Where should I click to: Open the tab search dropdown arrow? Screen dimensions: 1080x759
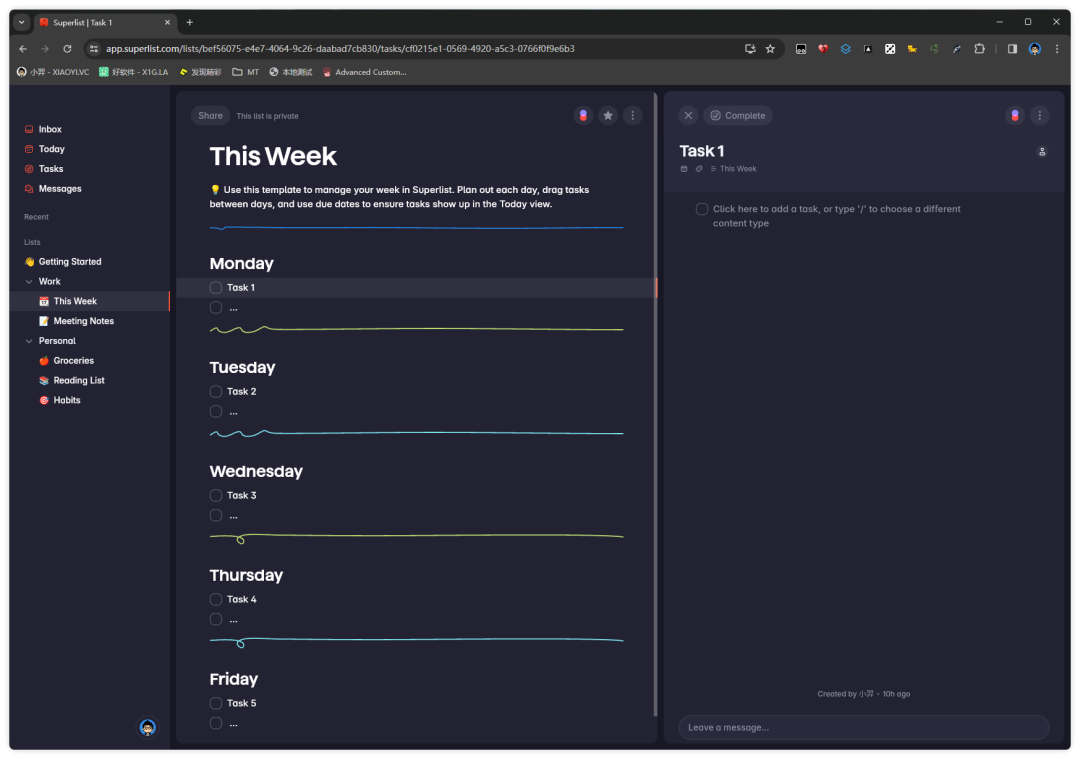pos(22,23)
